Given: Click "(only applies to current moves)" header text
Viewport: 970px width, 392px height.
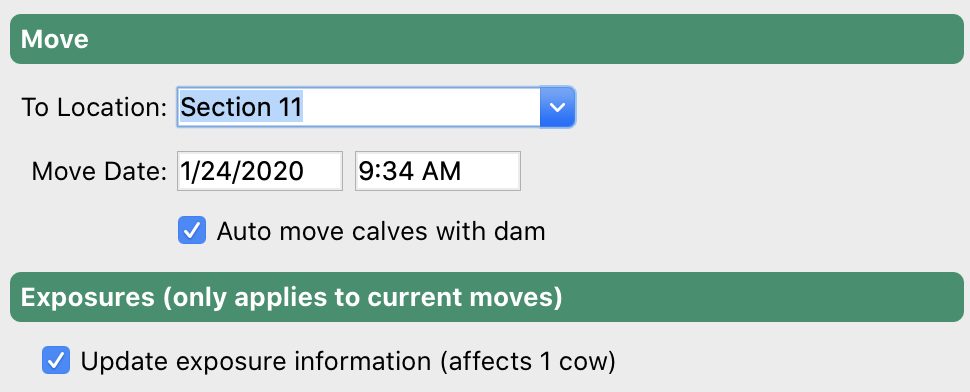Looking at the screenshot, I should 363,297.
